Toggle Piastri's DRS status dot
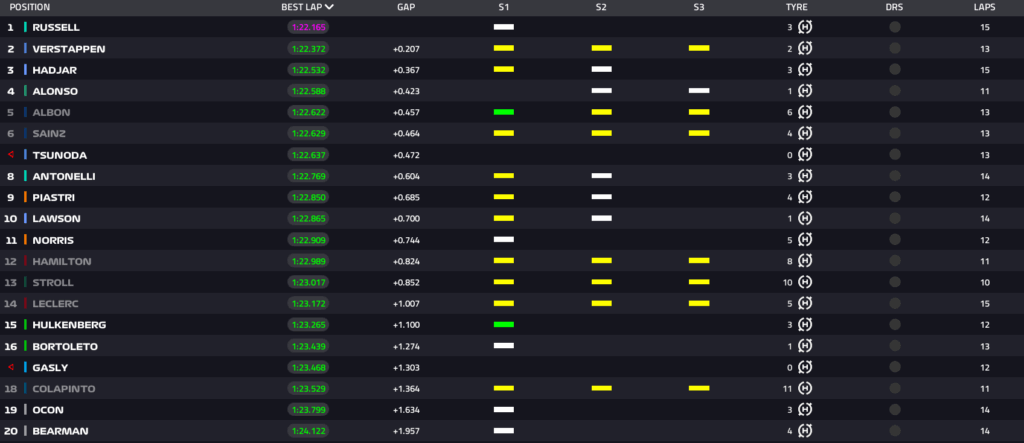 (x=894, y=197)
